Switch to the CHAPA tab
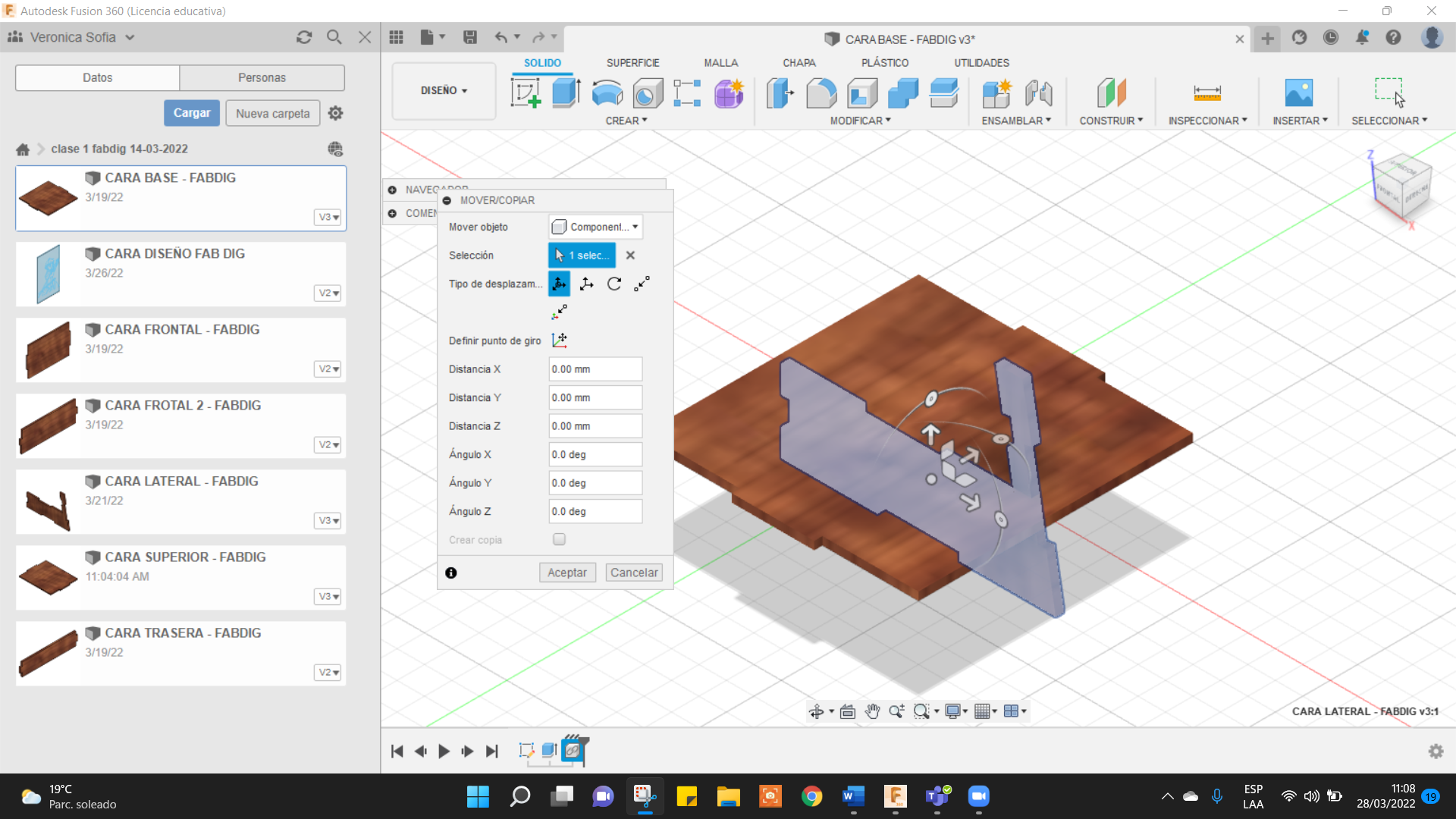Screen dimensions: 1456x819 [x=799, y=63]
